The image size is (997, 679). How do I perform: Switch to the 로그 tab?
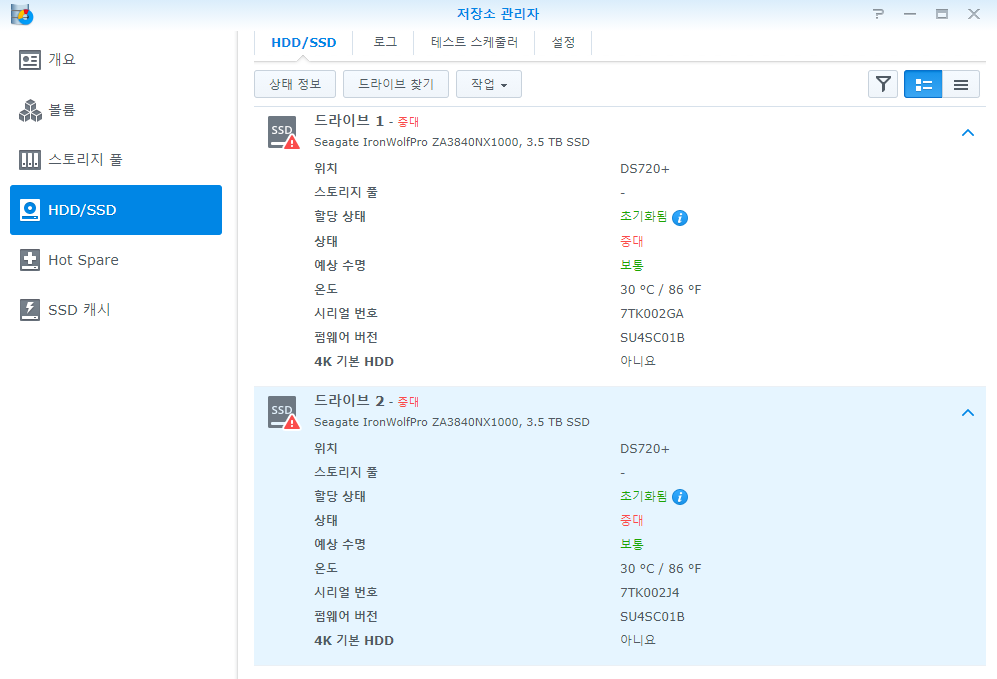click(384, 42)
